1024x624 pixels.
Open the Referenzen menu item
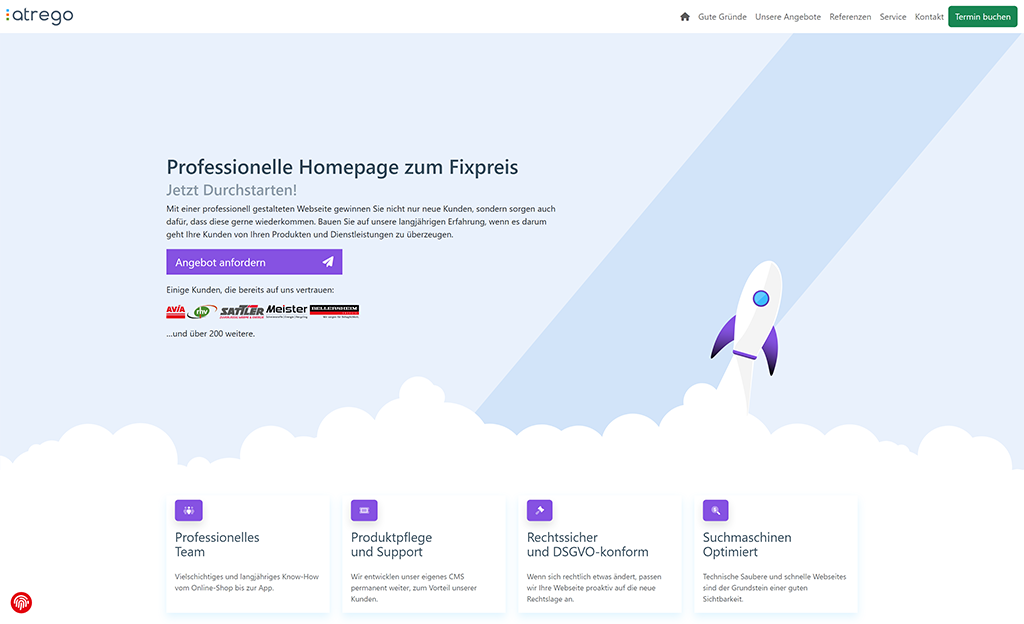pyautogui.click(x=850, y=17)
